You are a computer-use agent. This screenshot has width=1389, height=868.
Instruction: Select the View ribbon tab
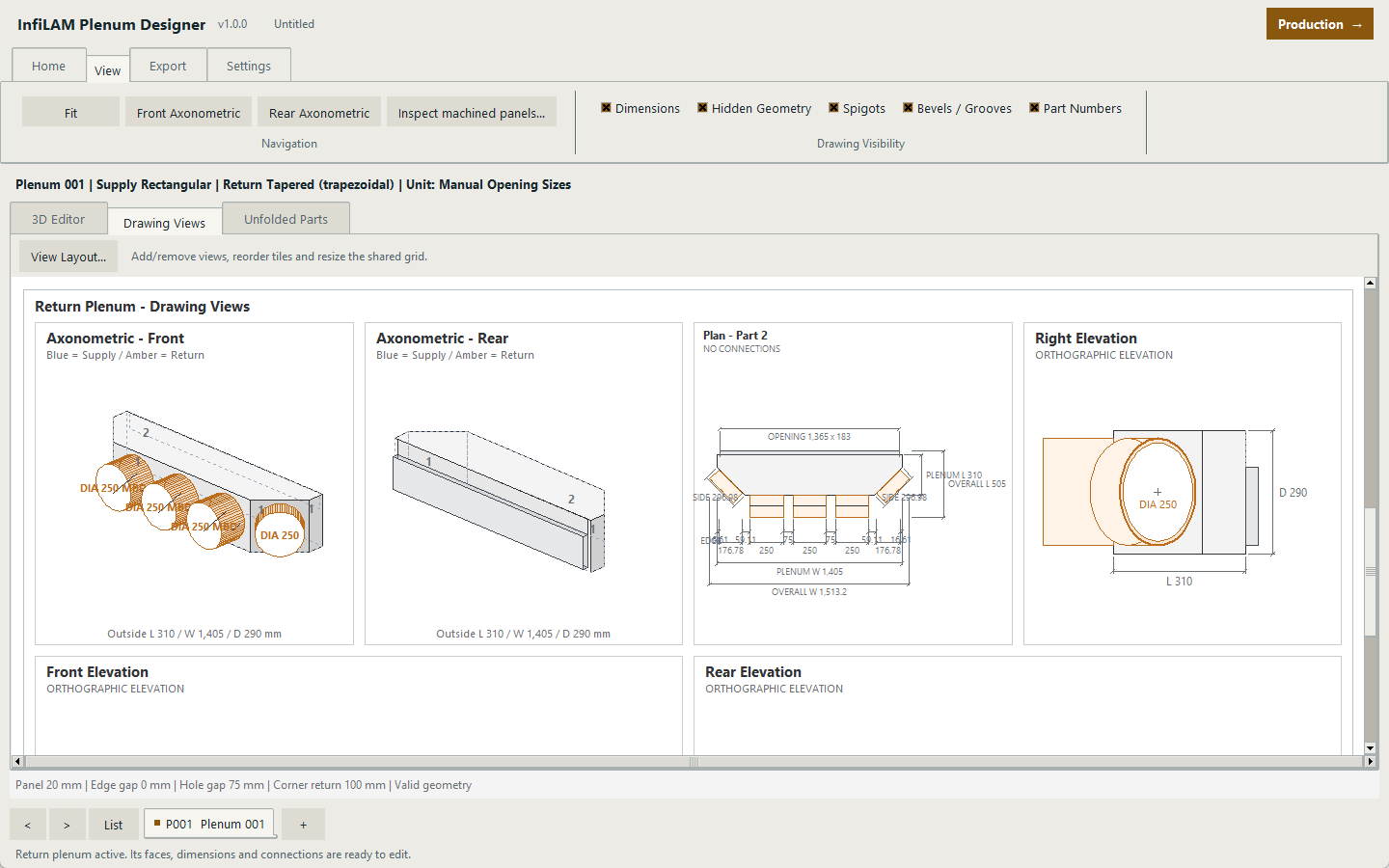(107, 69)
